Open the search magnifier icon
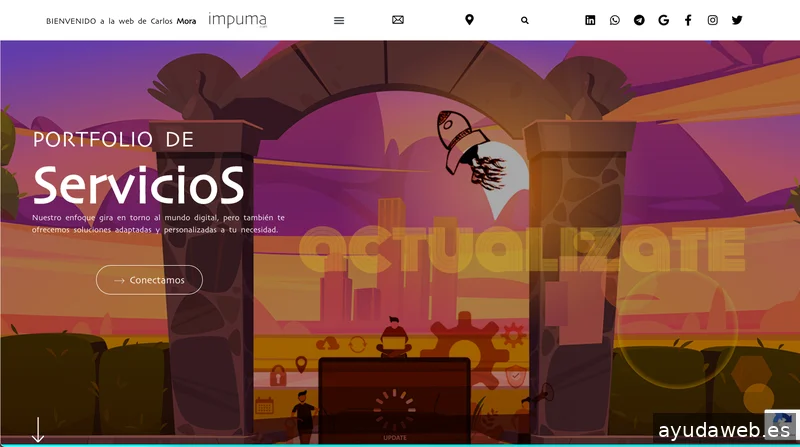 [525, 20]
